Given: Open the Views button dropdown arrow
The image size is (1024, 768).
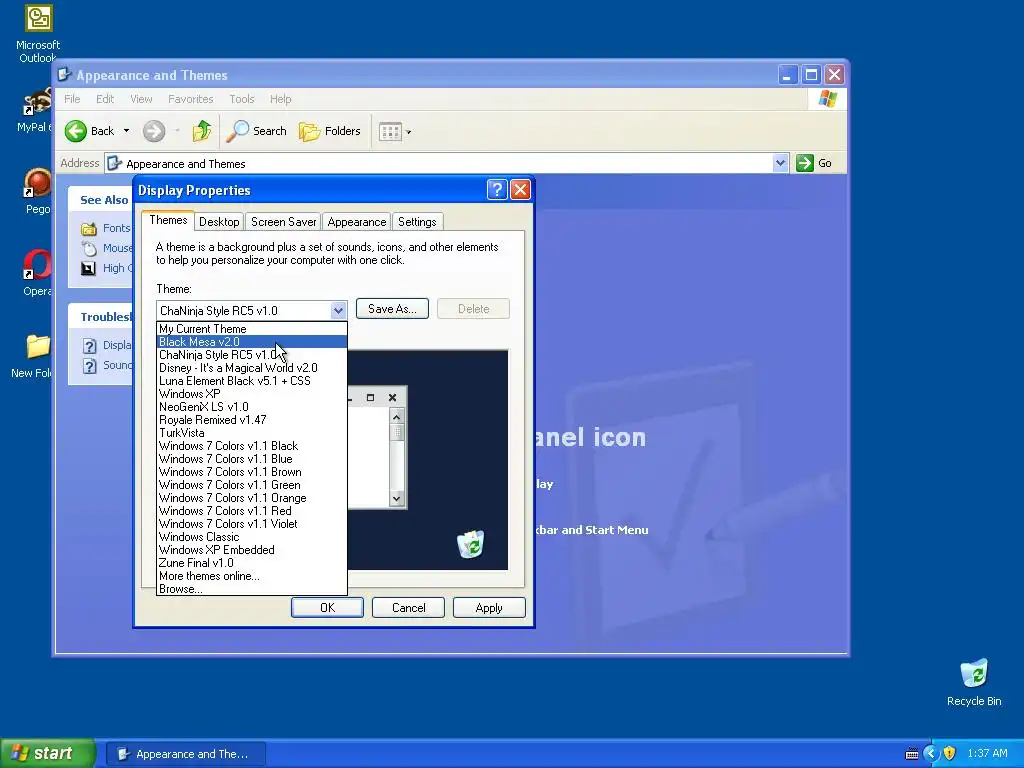Looking at the screenshot, I should [409, 132].
